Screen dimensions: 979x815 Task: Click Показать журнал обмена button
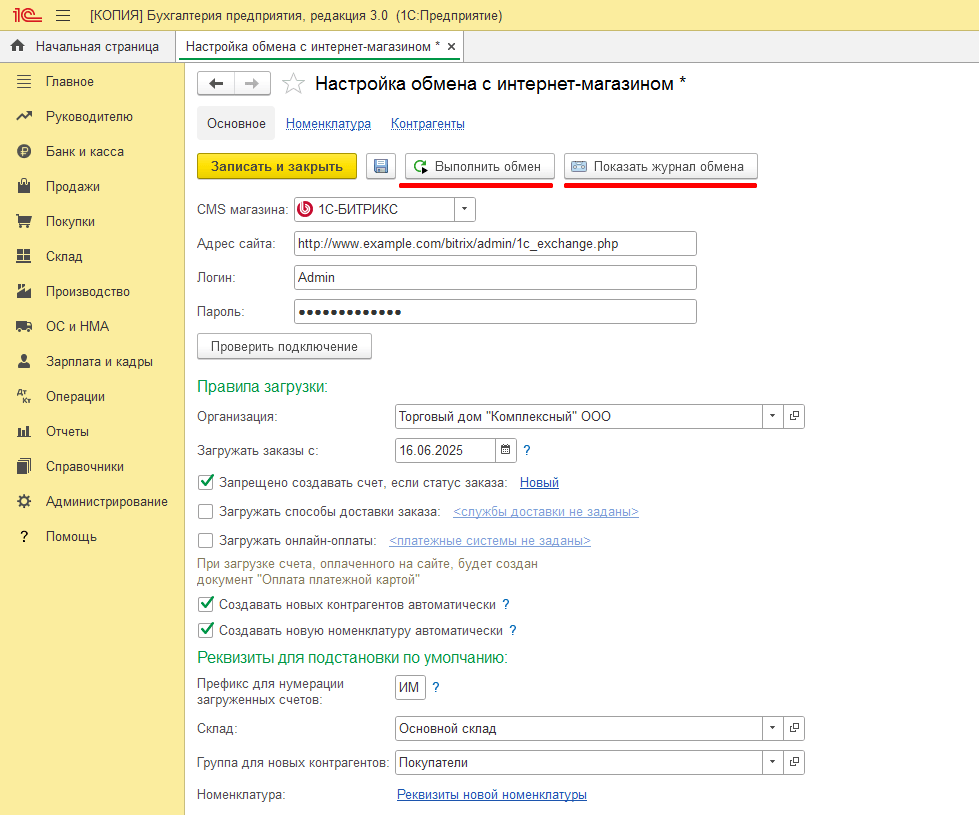coord(661,166)
